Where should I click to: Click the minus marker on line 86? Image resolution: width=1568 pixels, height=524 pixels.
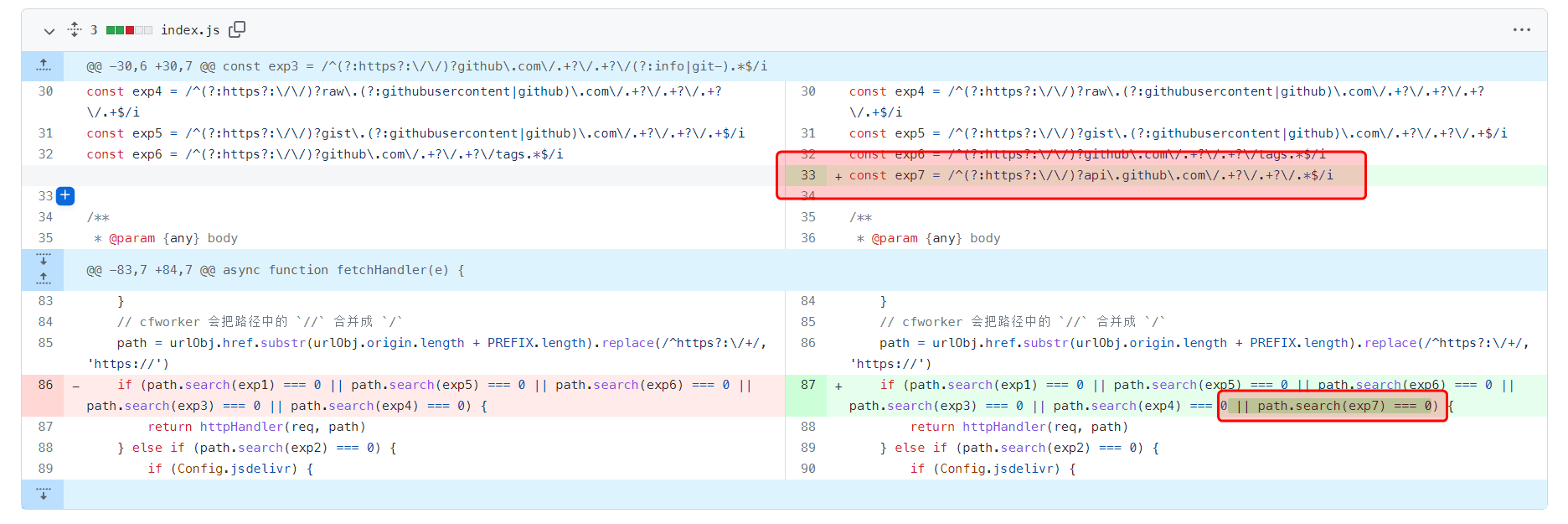tap(75, 386)
